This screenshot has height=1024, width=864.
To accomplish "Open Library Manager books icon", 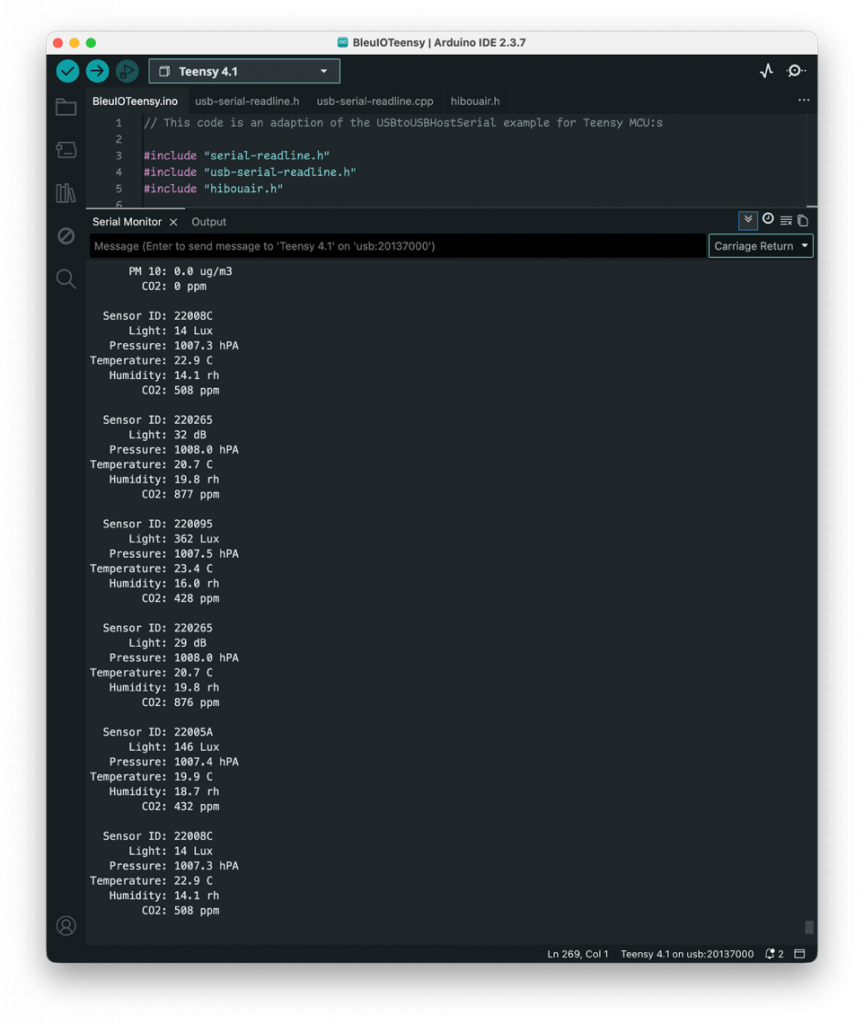I will tap(66, 193).
